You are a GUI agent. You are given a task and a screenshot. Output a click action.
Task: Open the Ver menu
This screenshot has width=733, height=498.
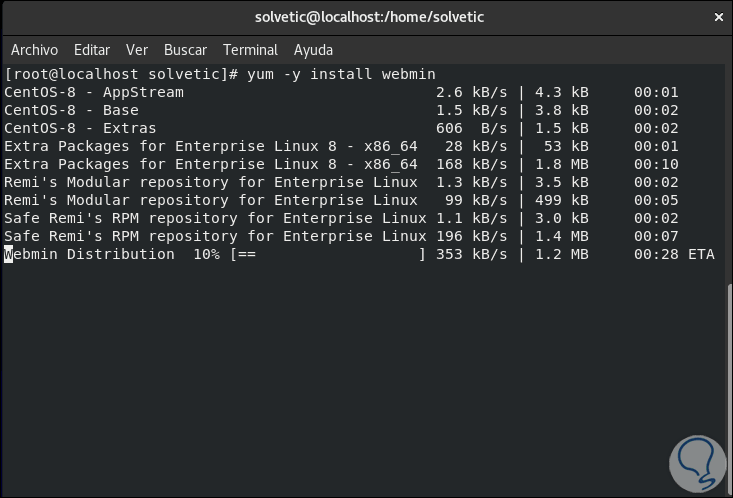[x=137, y=50]
